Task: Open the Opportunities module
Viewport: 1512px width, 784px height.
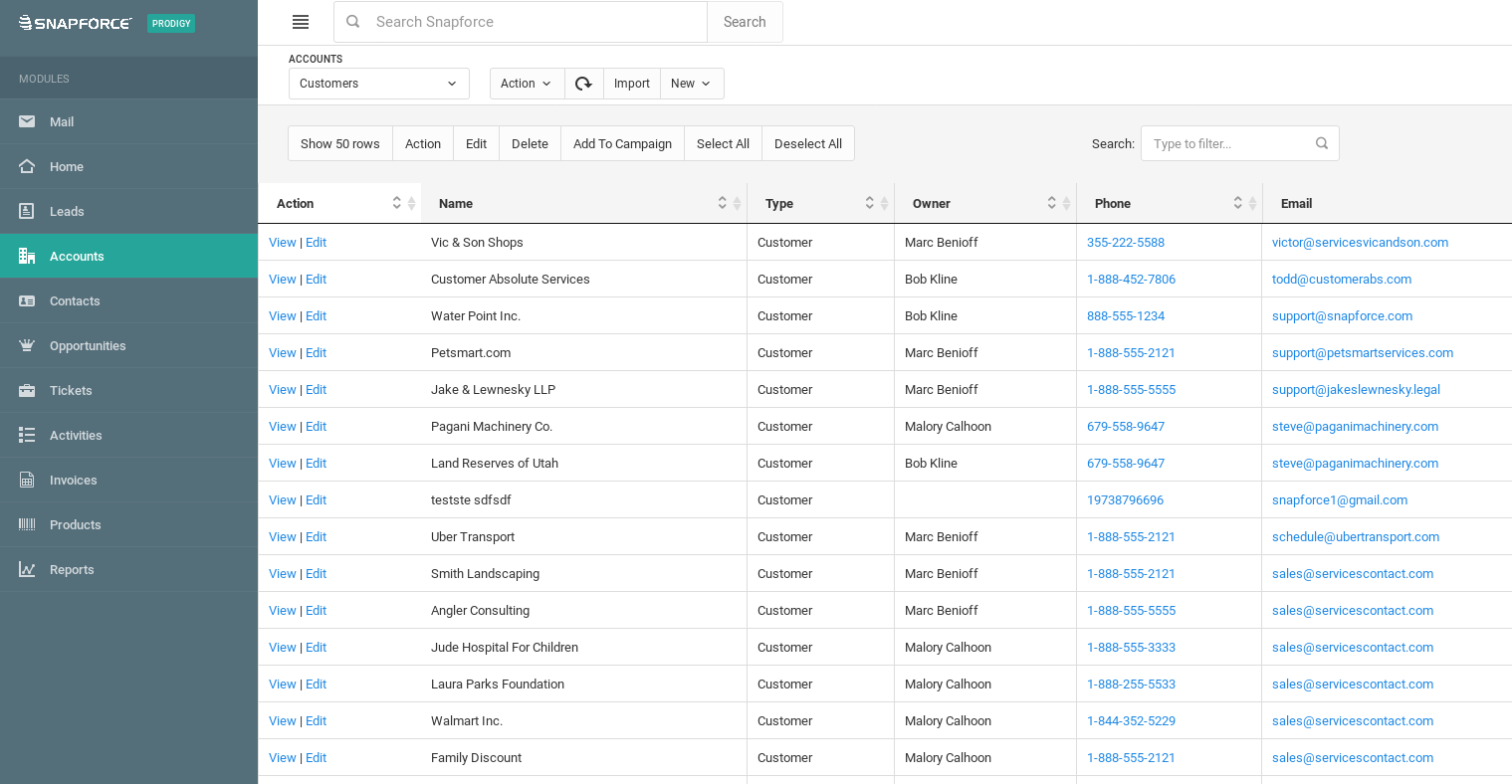Action: (128, 345)
